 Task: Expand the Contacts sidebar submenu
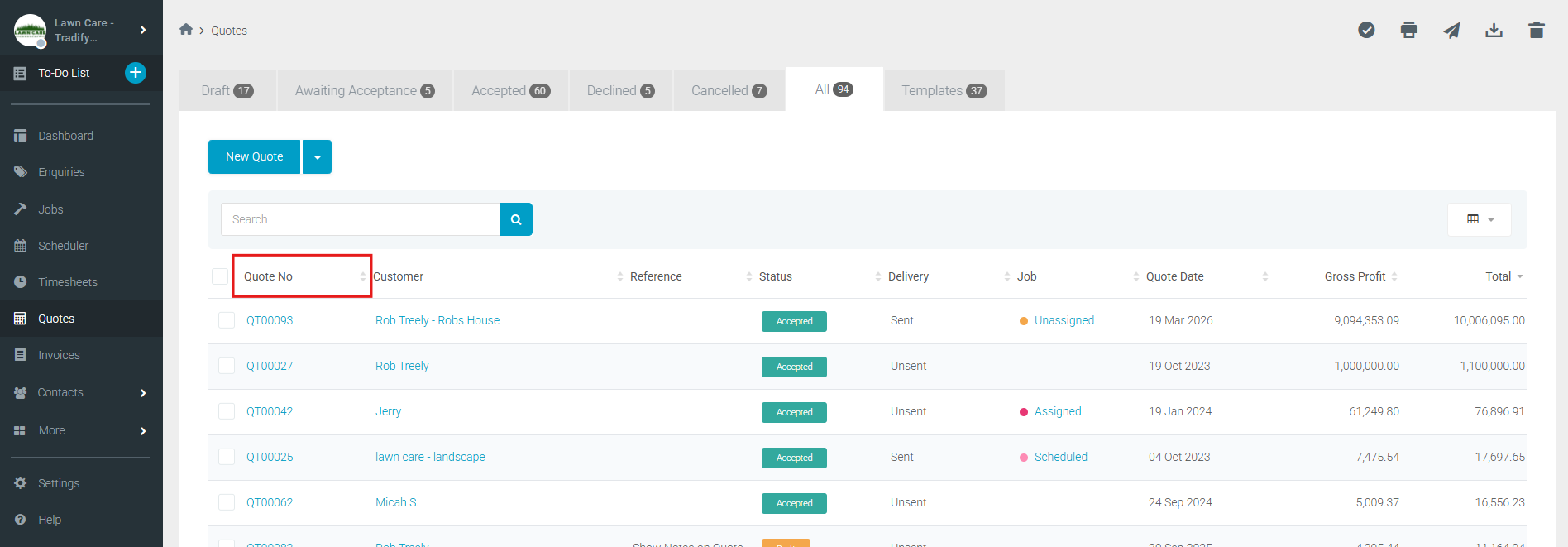coord(143,393)
